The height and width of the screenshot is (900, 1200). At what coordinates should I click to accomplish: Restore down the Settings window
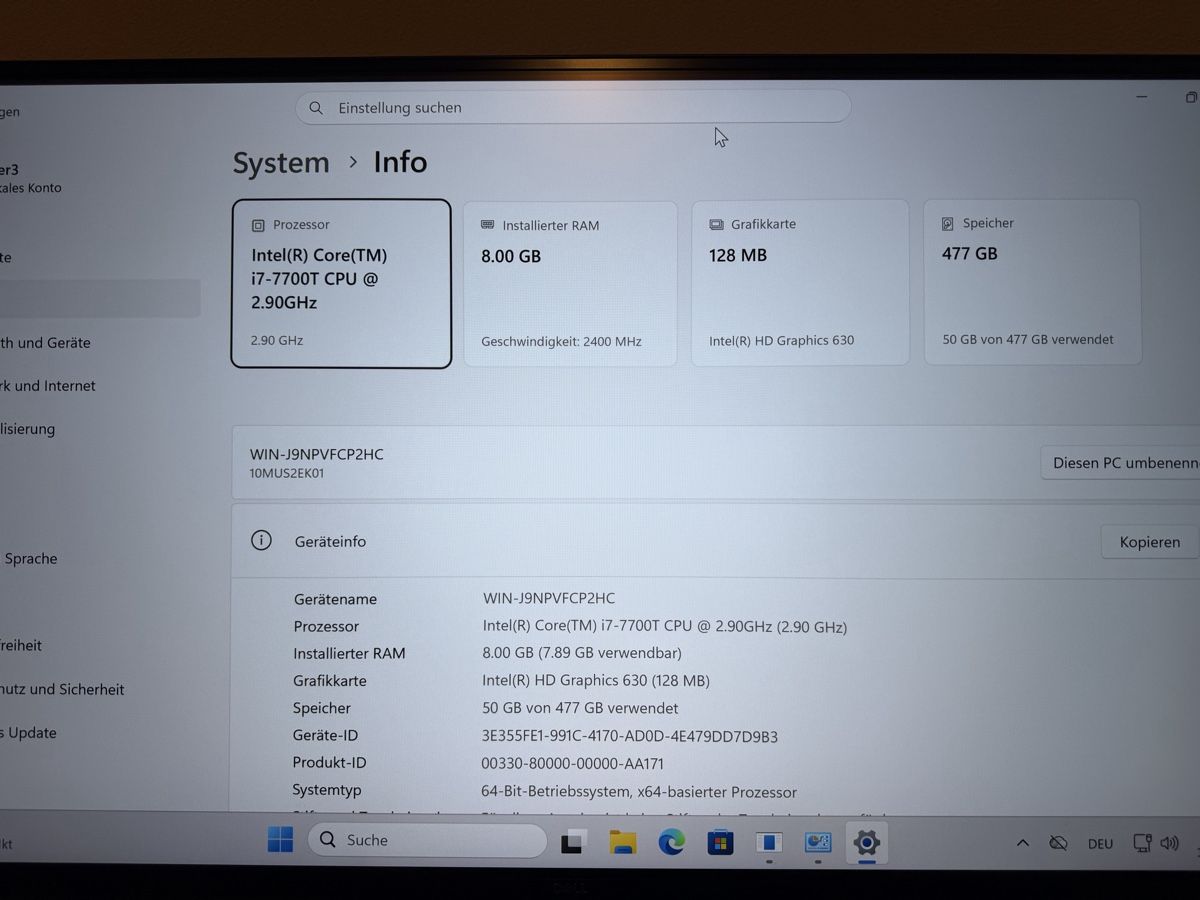tap(1190, 97)
